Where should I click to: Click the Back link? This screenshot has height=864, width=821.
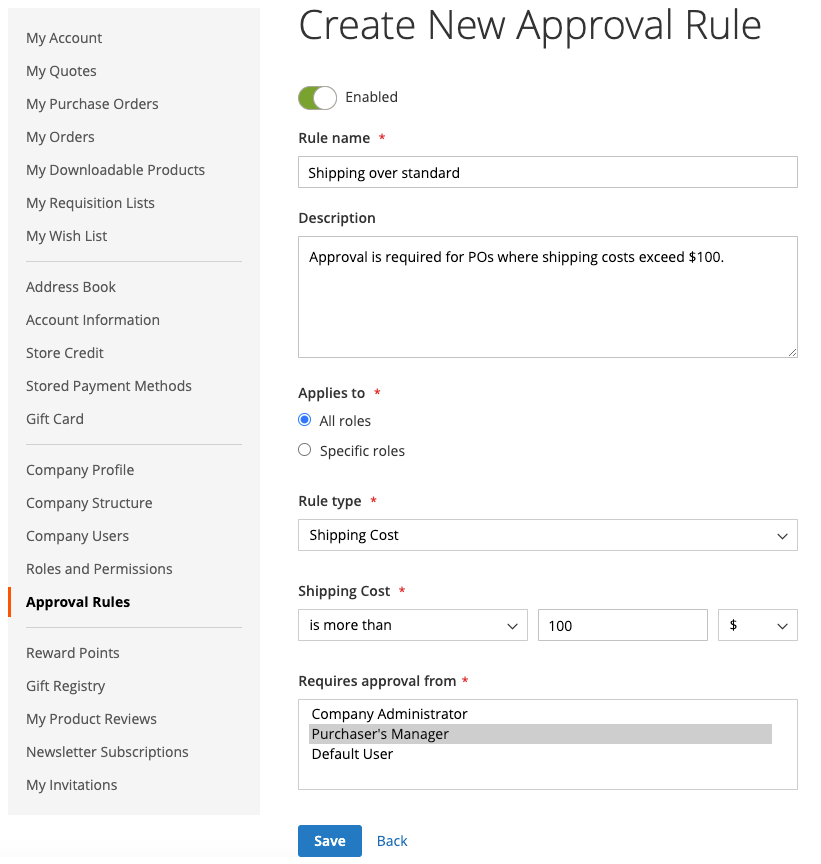tap(392, 841)
